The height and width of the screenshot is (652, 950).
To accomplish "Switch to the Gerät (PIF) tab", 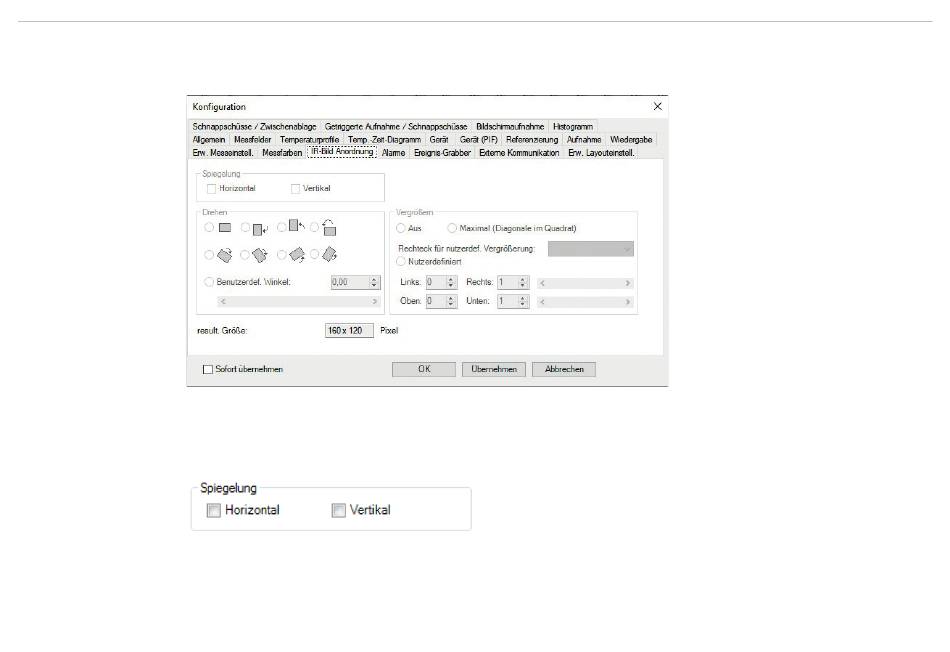I will point(479,139).
